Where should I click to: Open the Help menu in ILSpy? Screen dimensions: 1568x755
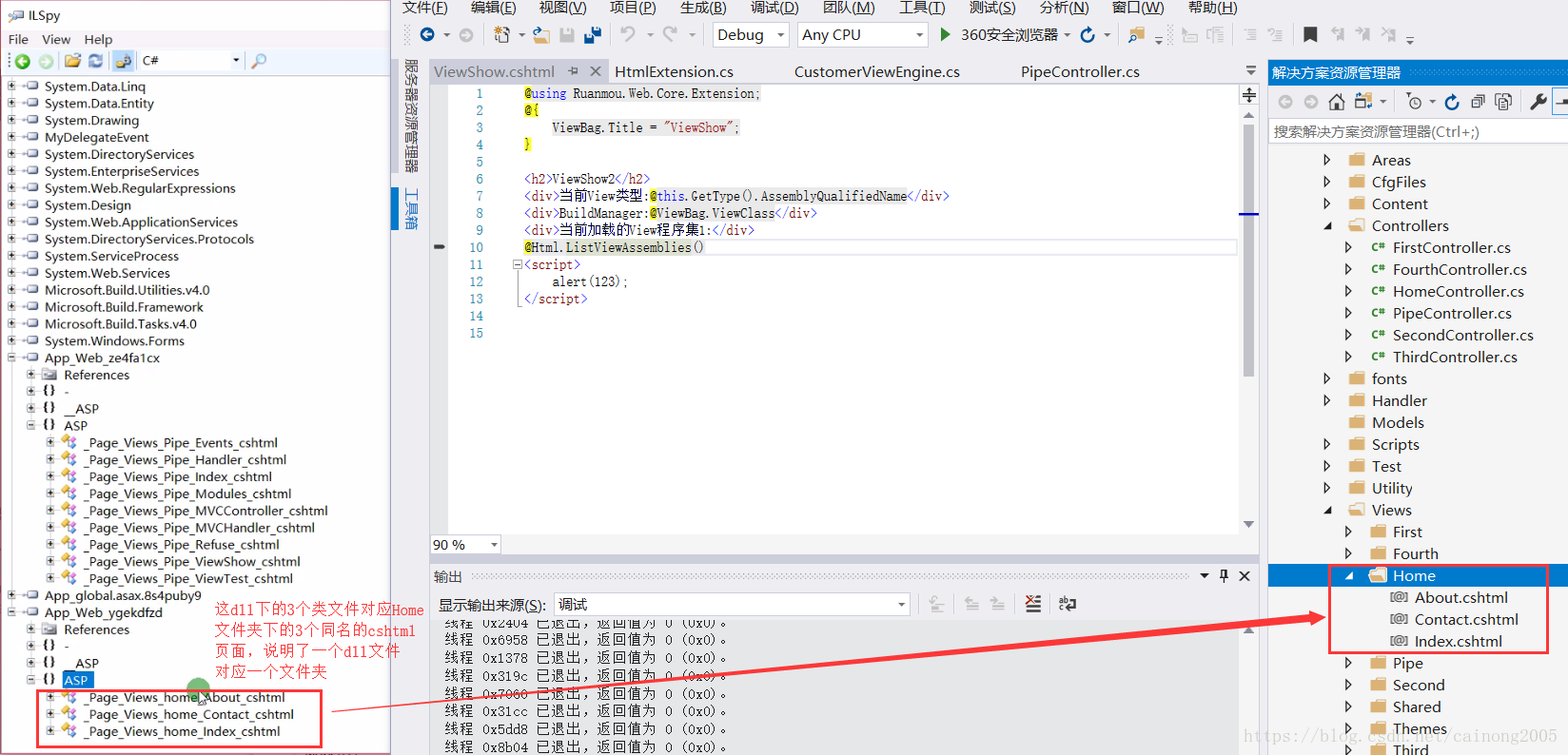pyautogui.click(x=98, y=40)
